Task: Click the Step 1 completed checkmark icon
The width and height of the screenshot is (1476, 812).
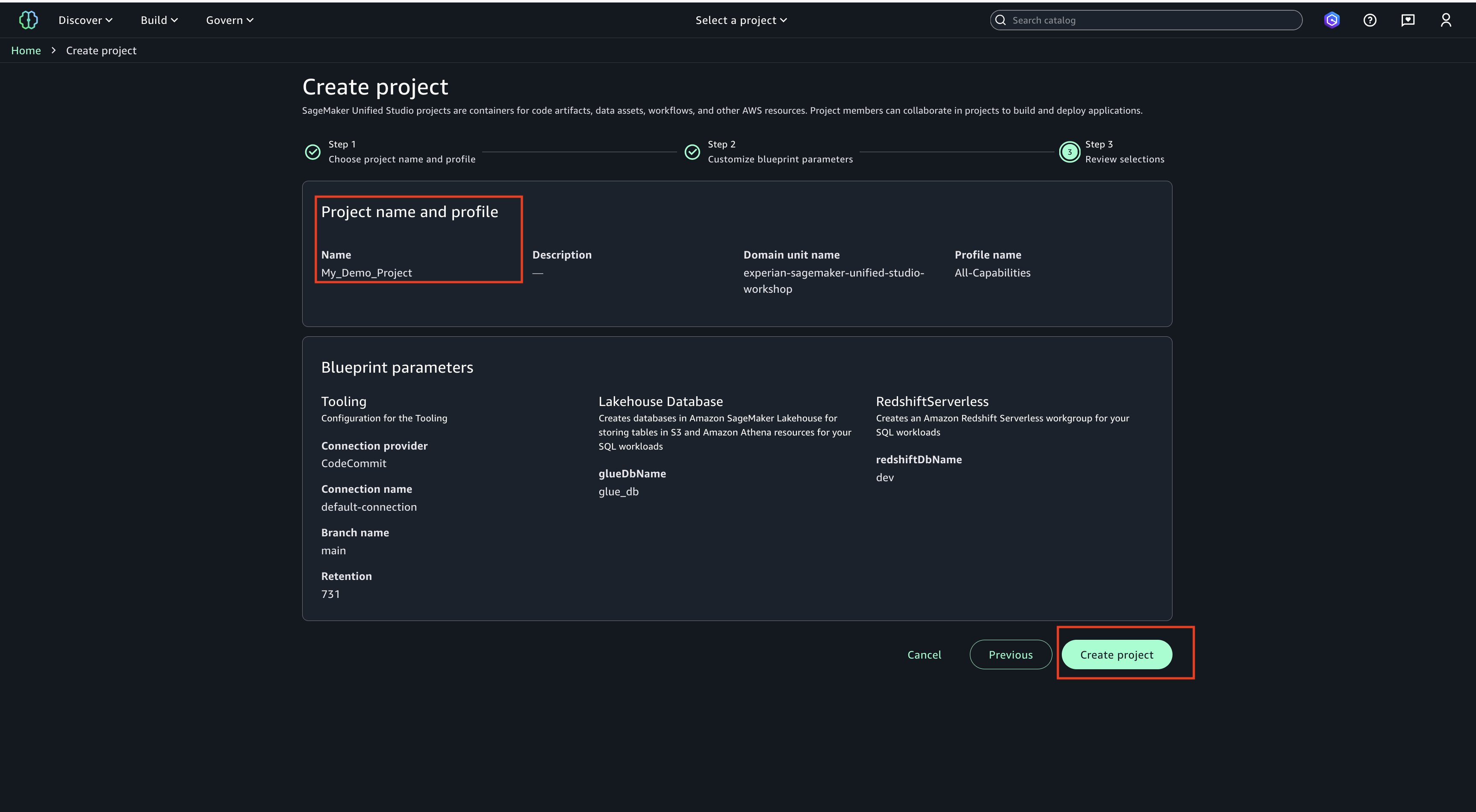Action: [x=313, y=152]
